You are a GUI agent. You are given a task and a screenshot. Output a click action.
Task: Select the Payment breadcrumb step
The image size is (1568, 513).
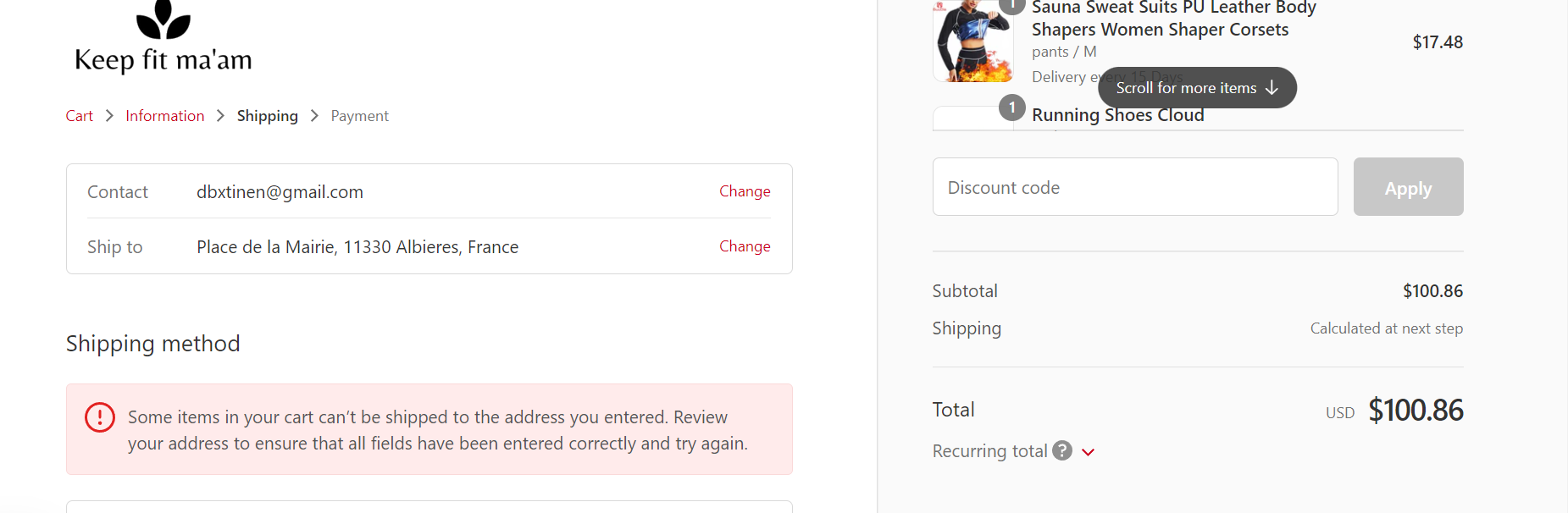(x=359, y=116)
